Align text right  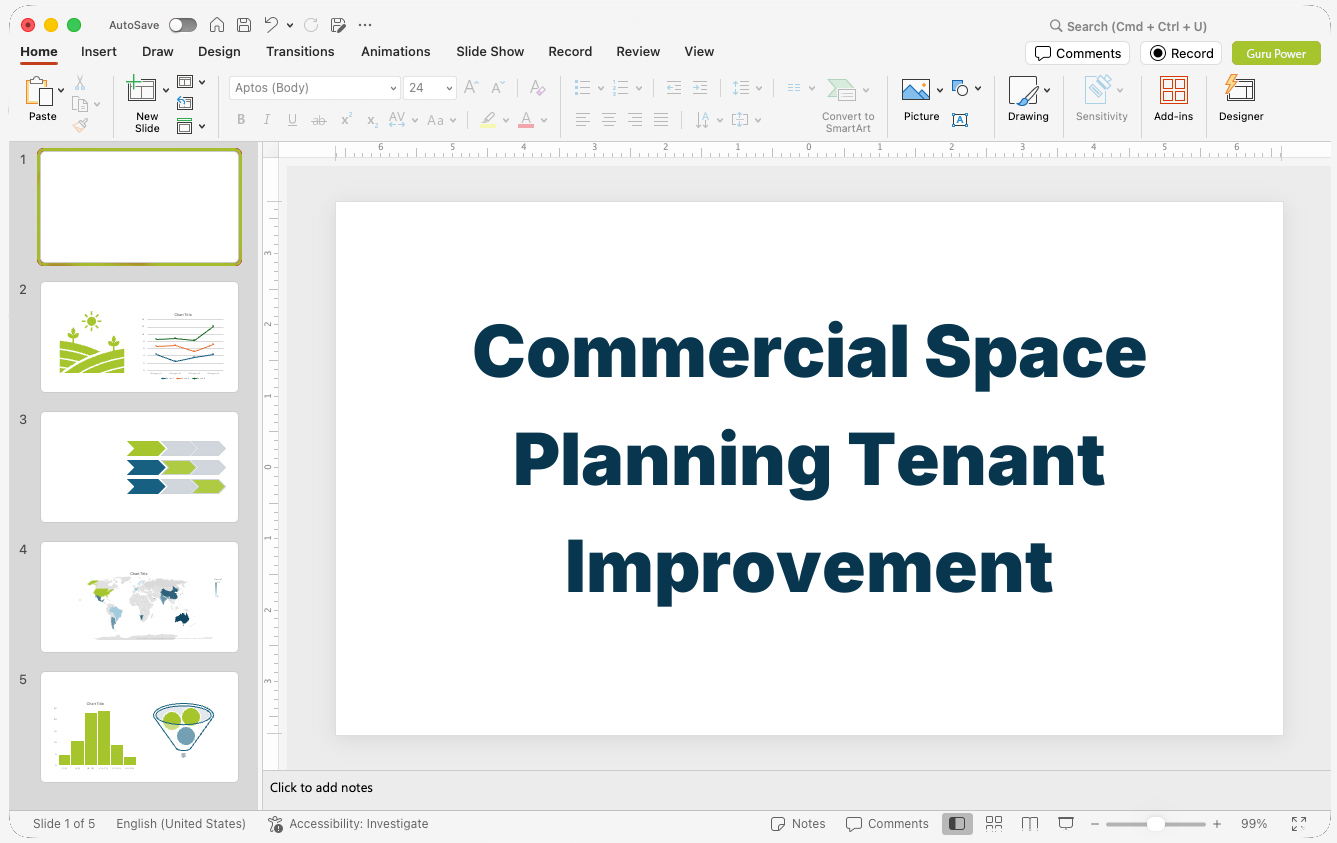pos(635,120)
